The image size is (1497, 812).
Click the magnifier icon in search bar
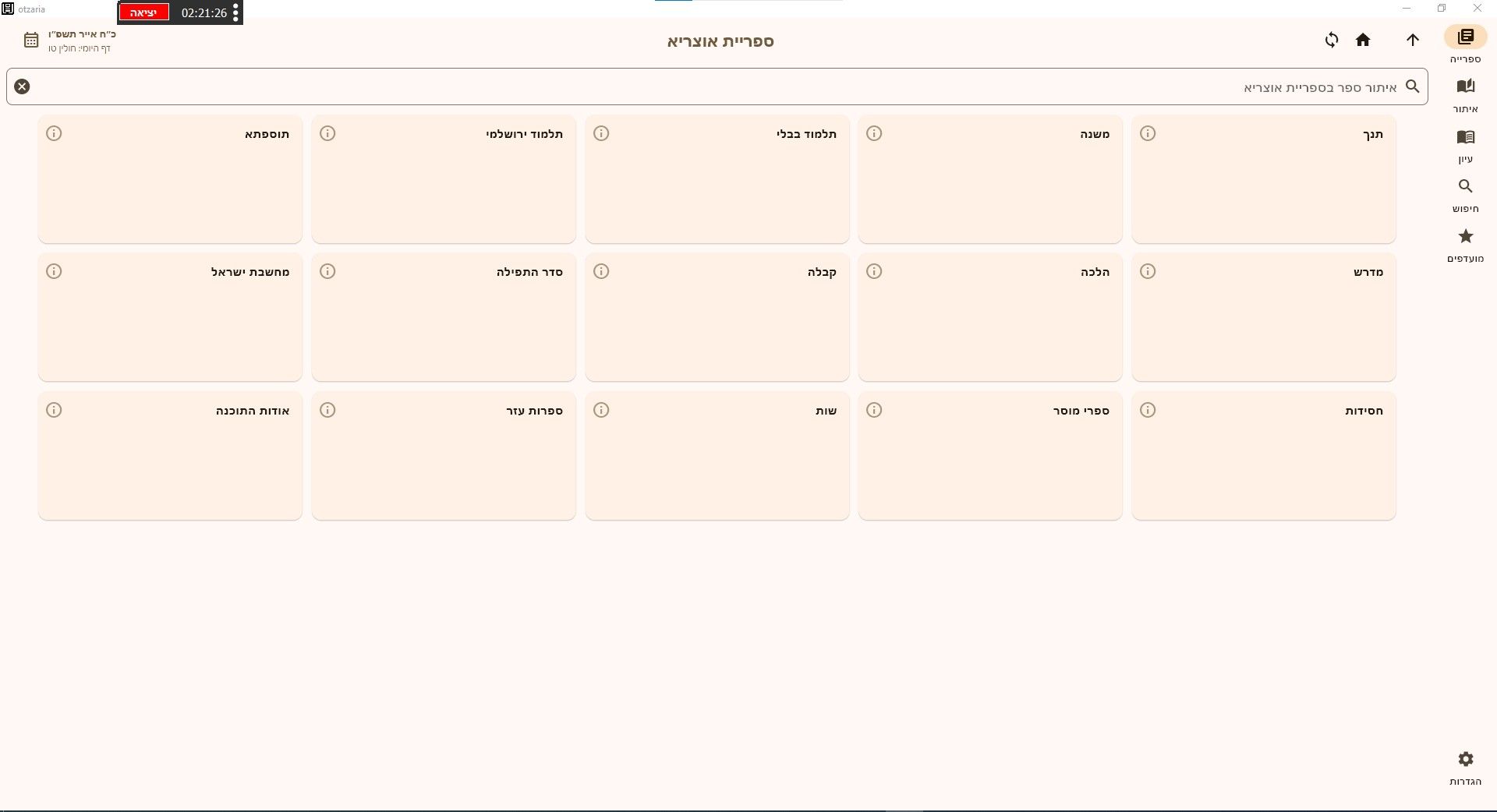[x=1413, y=86]
